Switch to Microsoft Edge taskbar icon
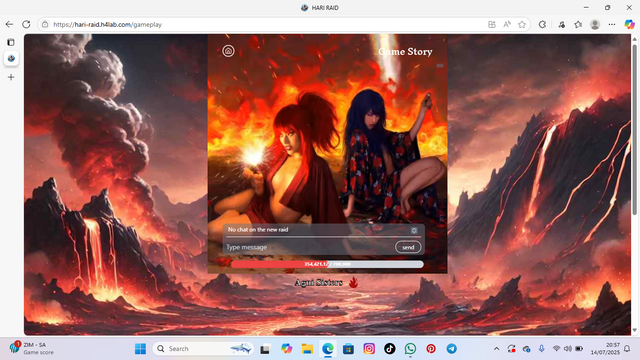 pos(328,349)
